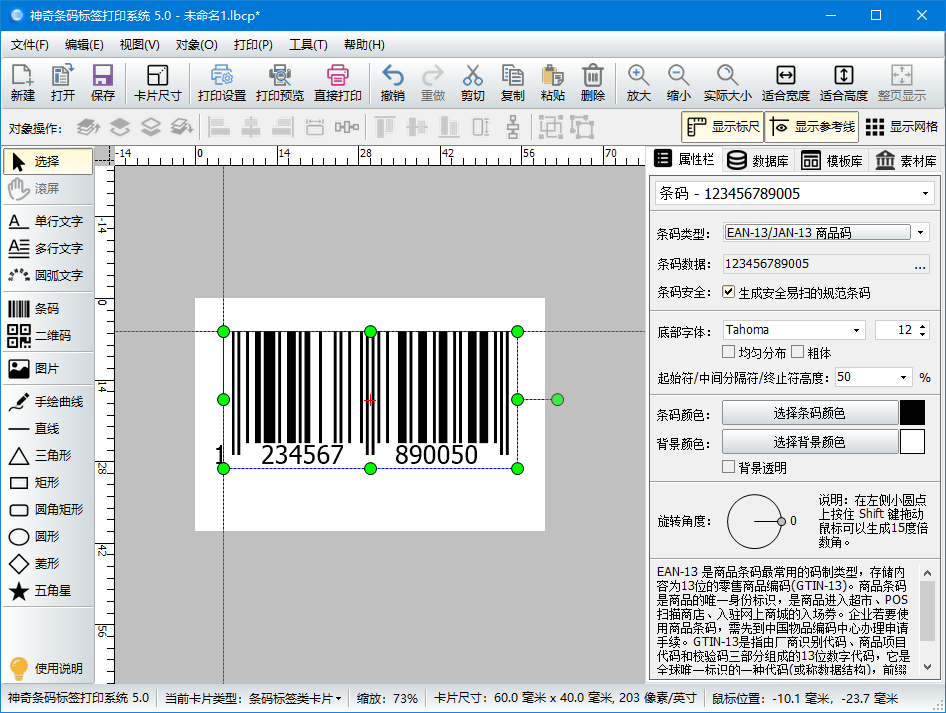Reset to 实际大小 actual size
This screenshot has height=713, width=946.
(x=728, y=83)
